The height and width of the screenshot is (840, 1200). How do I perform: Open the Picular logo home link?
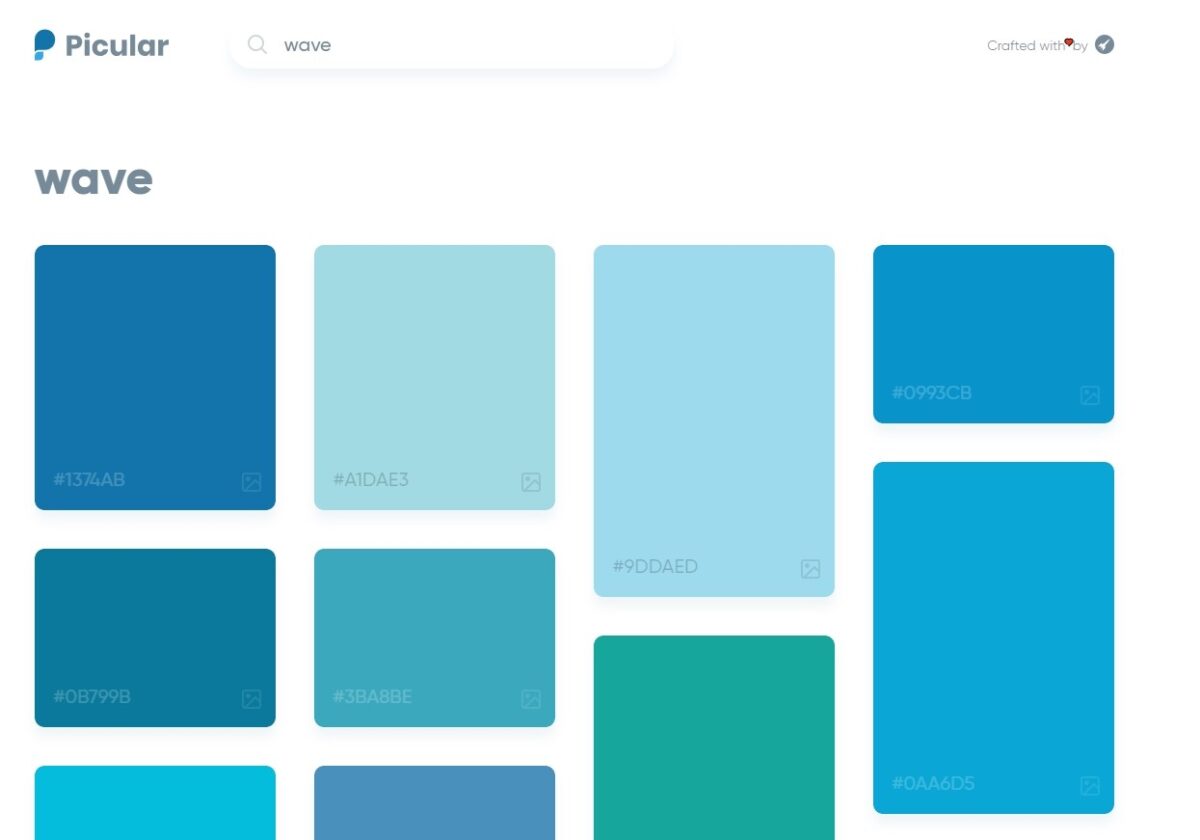[101, 45]
